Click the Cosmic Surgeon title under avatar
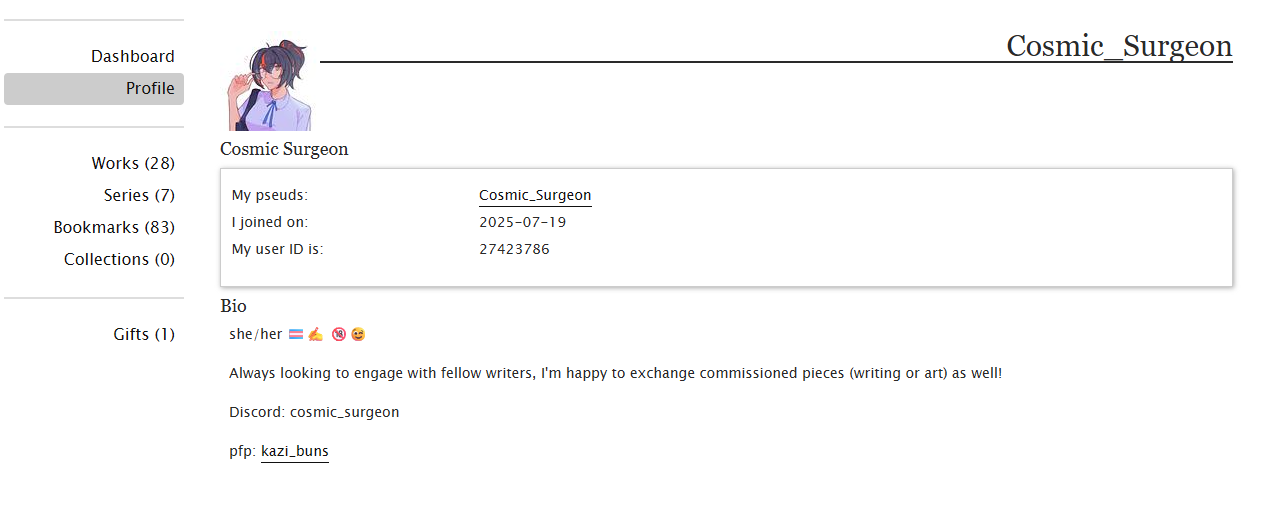 click(x=284, y=149)
